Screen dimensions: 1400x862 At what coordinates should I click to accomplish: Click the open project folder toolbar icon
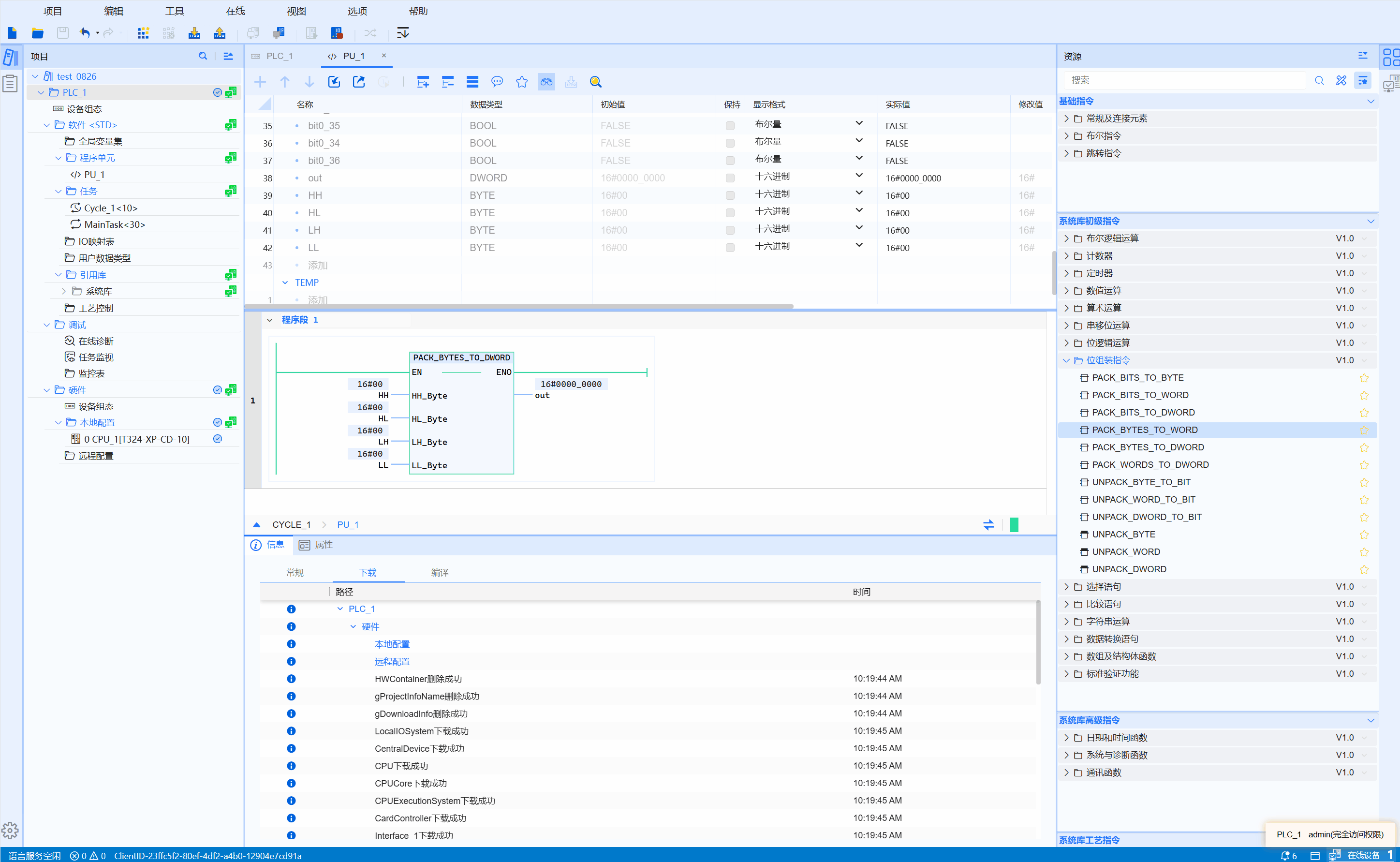pos(38,33)
